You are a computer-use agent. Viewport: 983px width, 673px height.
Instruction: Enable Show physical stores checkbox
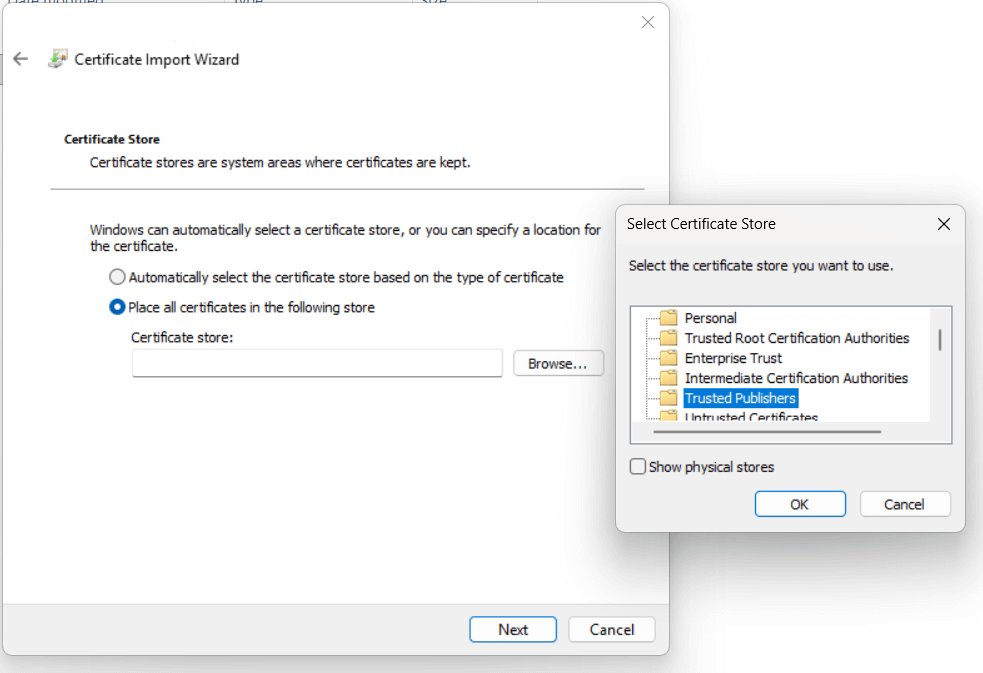point(638,467)
